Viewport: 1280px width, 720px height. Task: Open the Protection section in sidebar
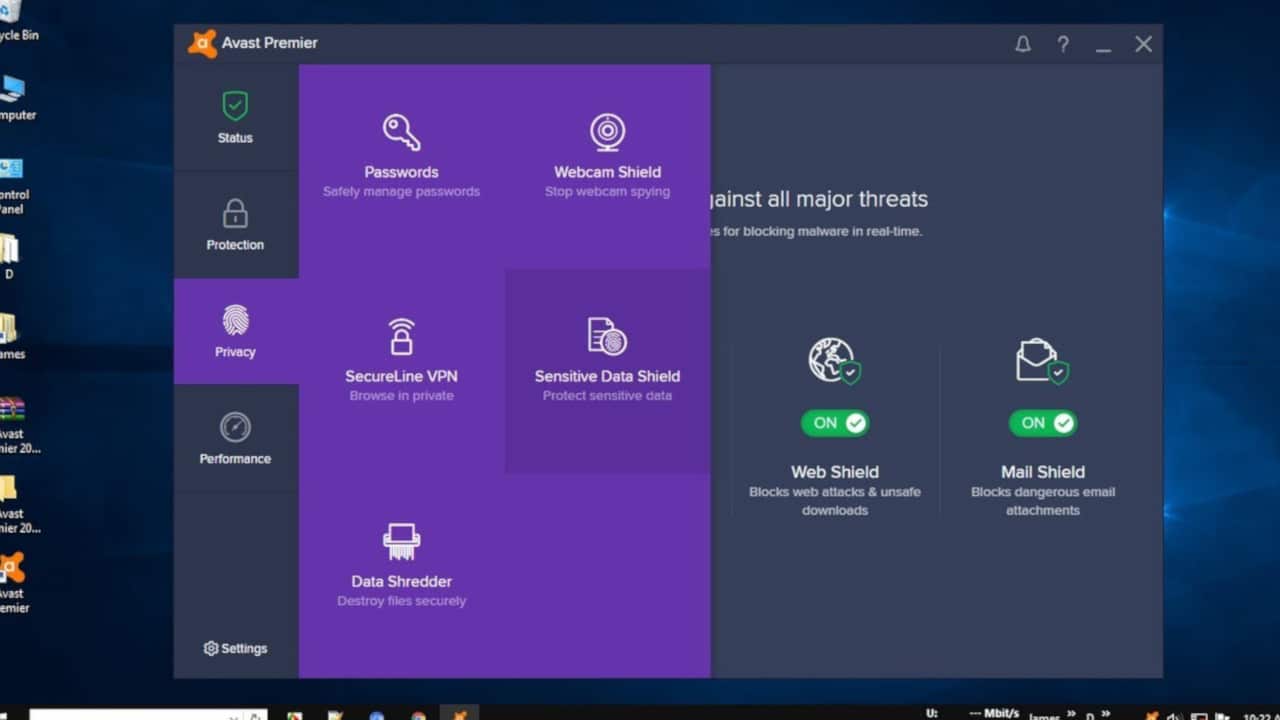pos(236,225)
